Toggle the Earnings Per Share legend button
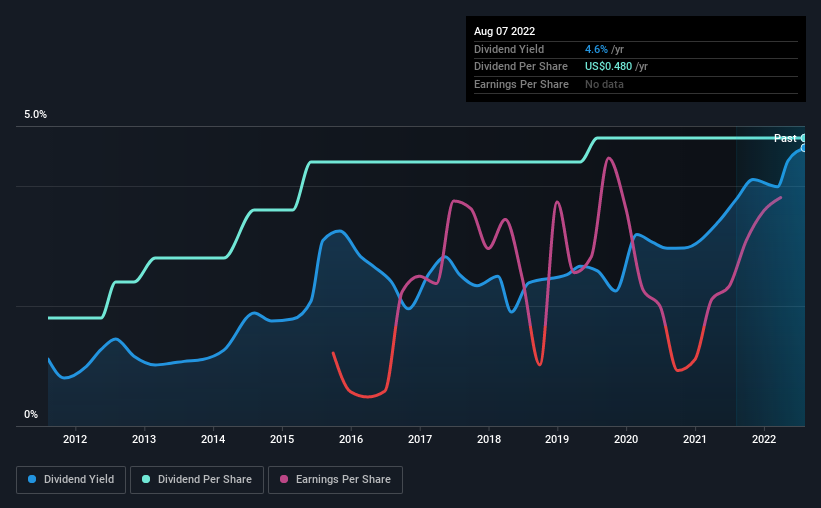The height and width of the screenshot is (508, 821). (335, 480)
